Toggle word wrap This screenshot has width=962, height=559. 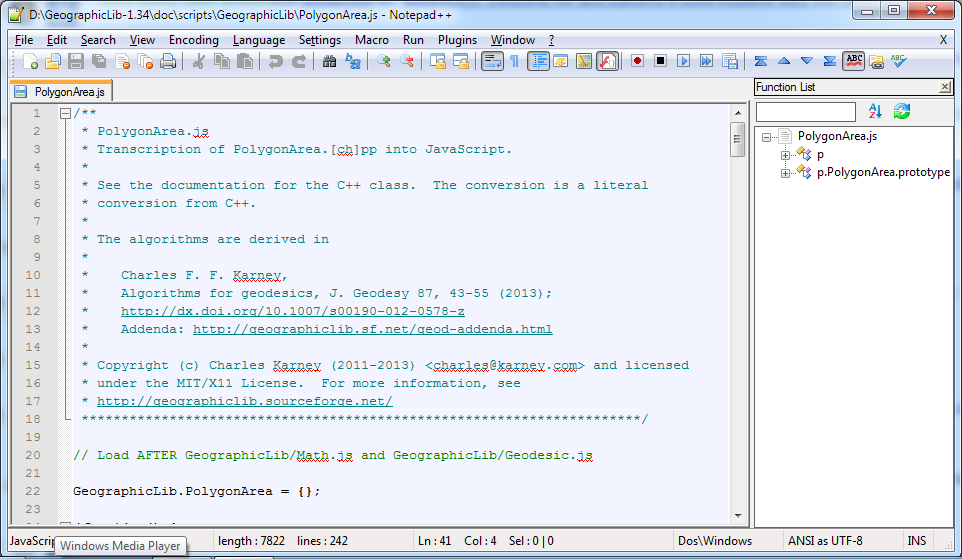pyautogui.click(x=492, y=61)
